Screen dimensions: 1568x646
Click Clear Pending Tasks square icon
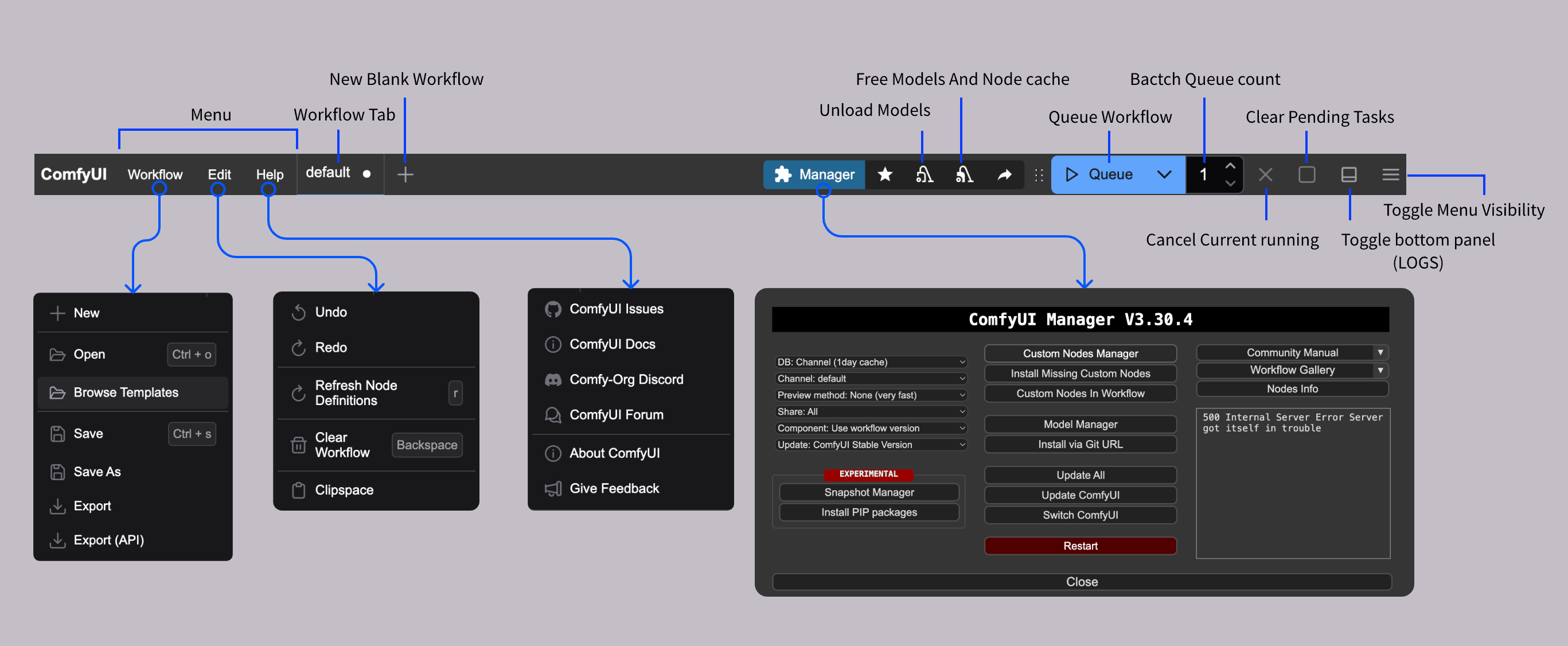[1306, 175]
